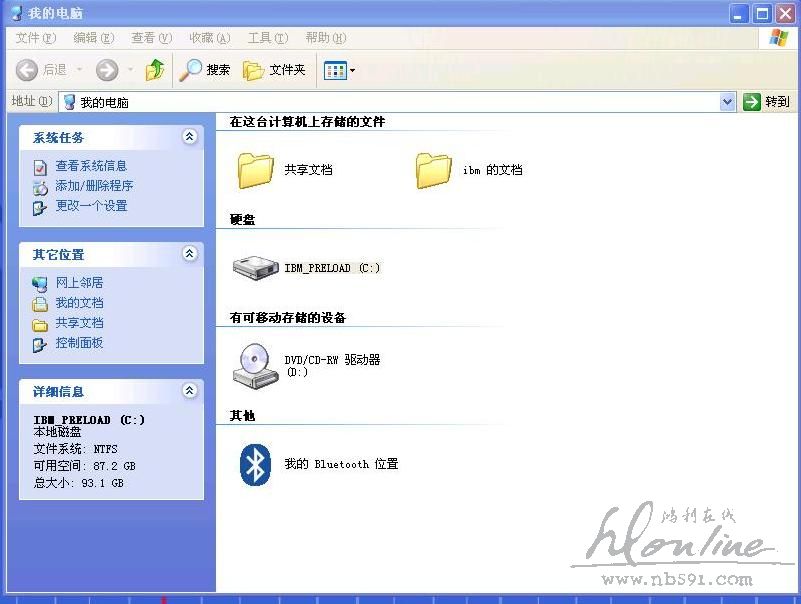Click the My Computer icon in address bar
The height and width of the screenshot is (604, 801).
(69, 102)
